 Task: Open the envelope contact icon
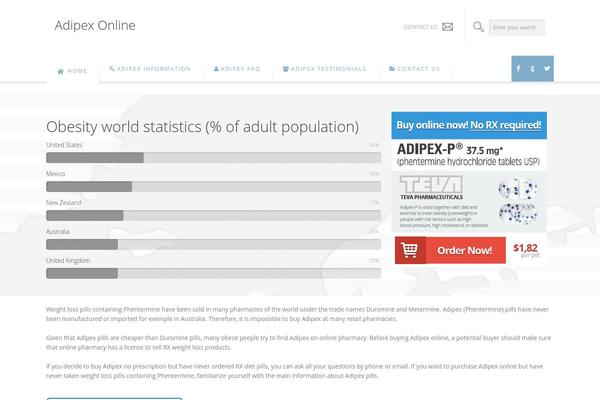click(448, 27)
